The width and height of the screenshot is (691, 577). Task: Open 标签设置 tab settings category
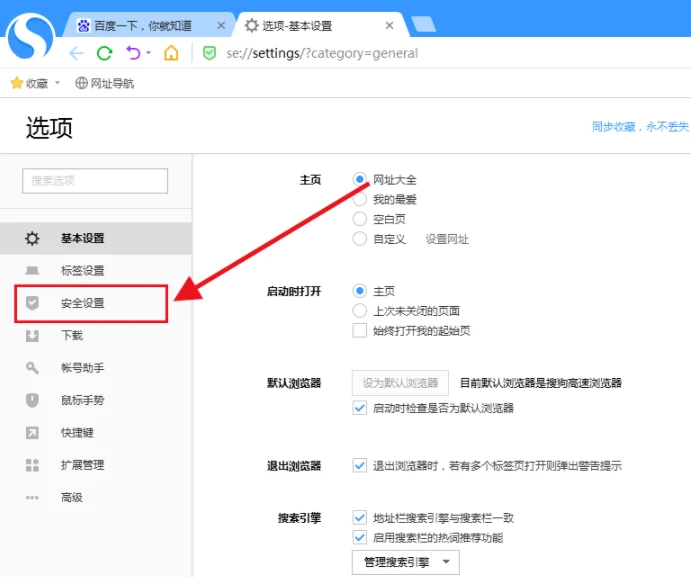(x=82, y=270)
